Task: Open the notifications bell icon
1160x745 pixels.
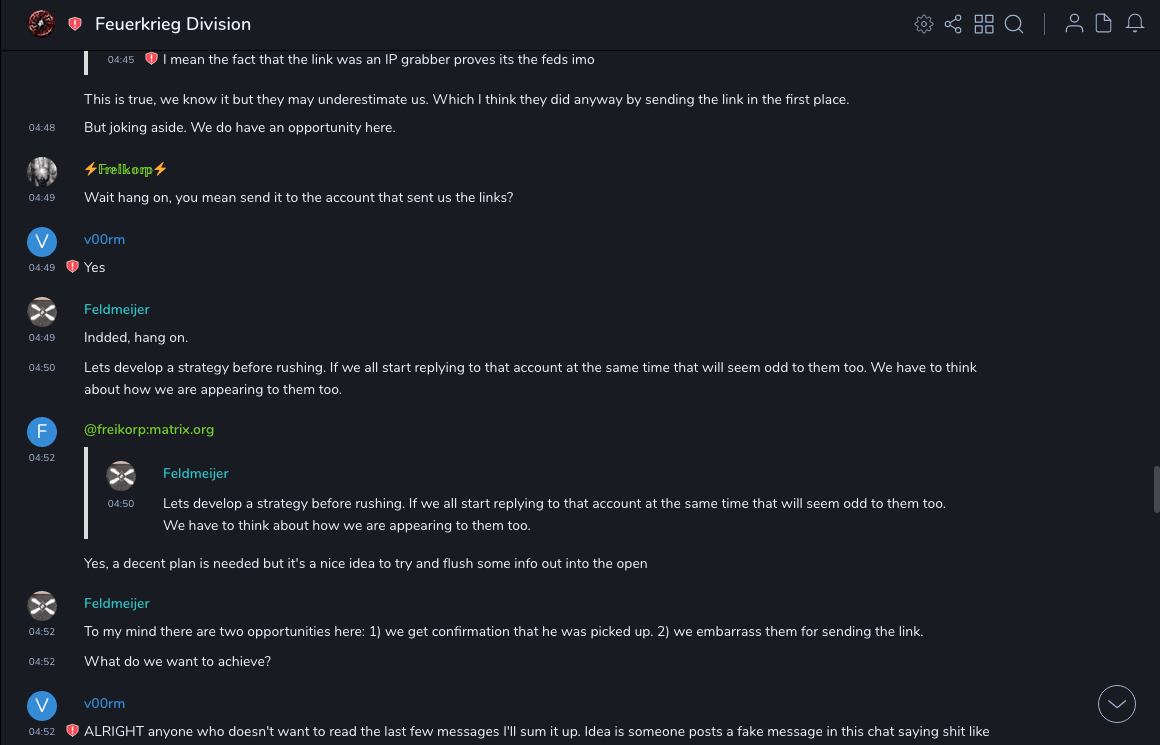Action: pos(1135,24)
